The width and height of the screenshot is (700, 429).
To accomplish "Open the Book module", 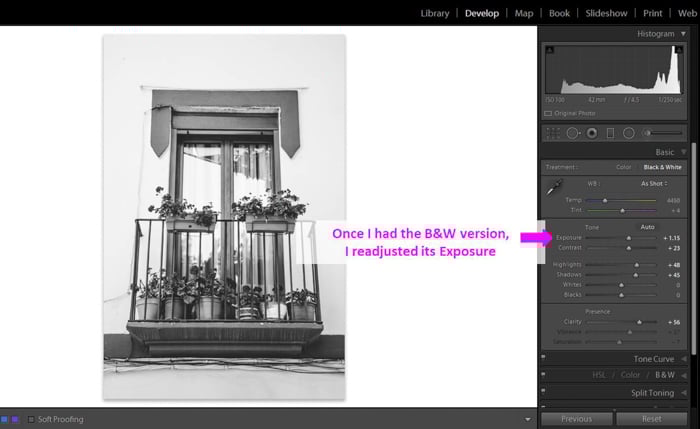I will coord(559,13).
